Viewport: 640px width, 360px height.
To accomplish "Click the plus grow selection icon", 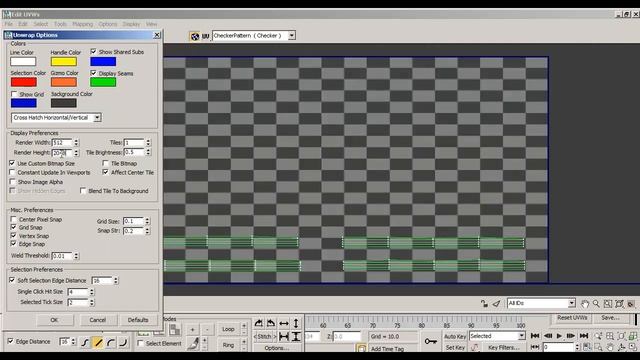I will (193, 329).
